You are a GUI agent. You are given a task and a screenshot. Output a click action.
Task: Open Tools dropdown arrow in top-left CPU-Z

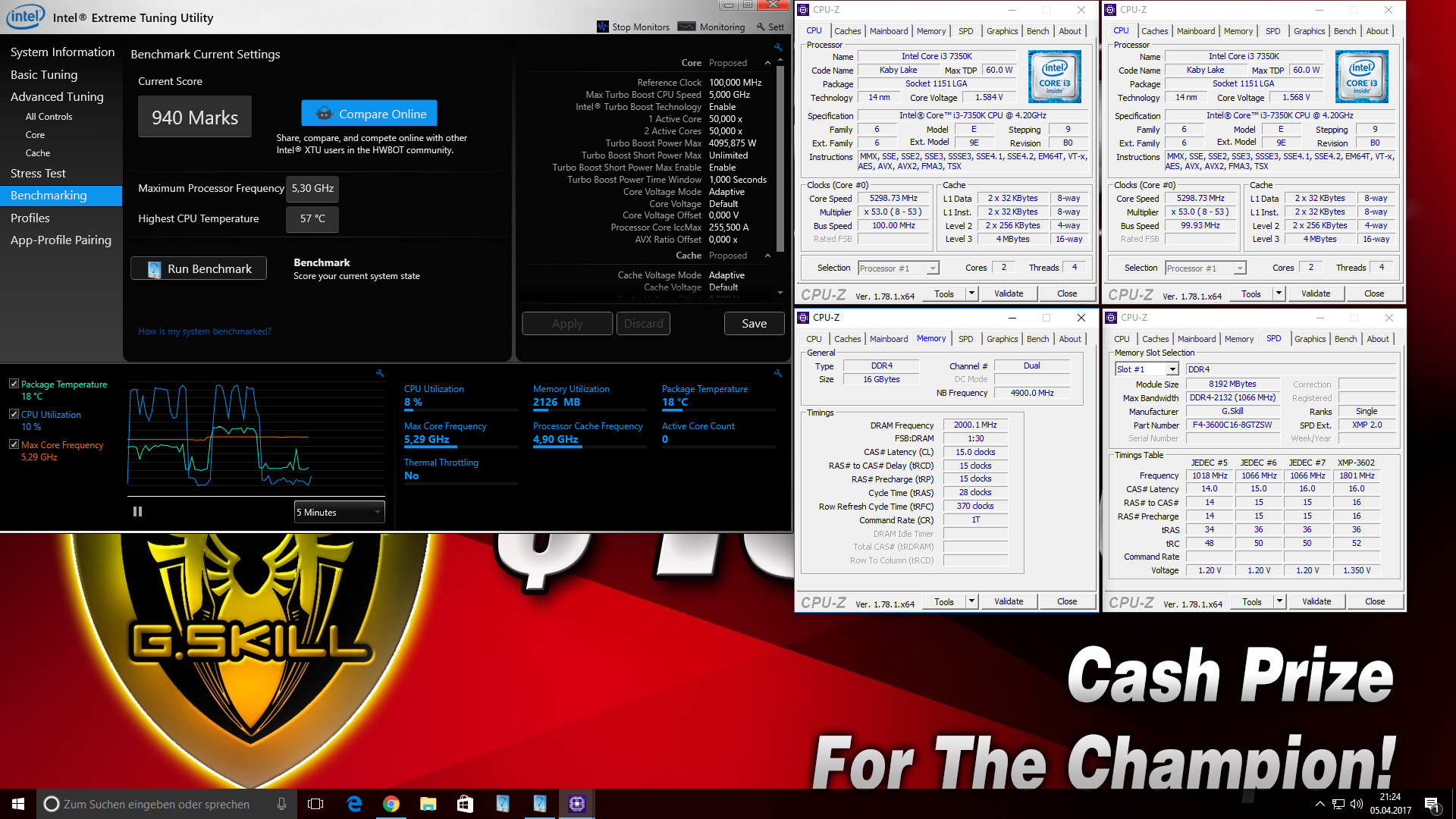click(971, 293)
